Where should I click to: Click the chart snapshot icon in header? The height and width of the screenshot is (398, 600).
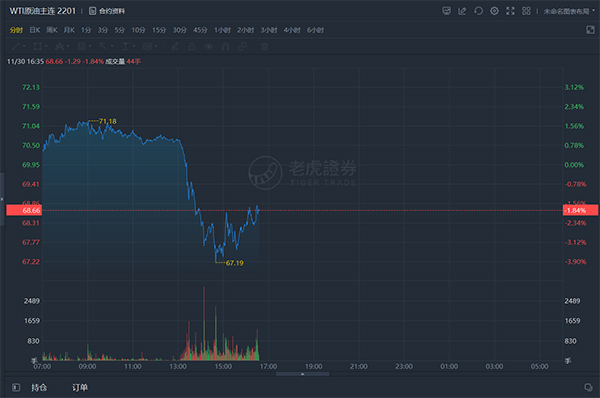(447, 11)
